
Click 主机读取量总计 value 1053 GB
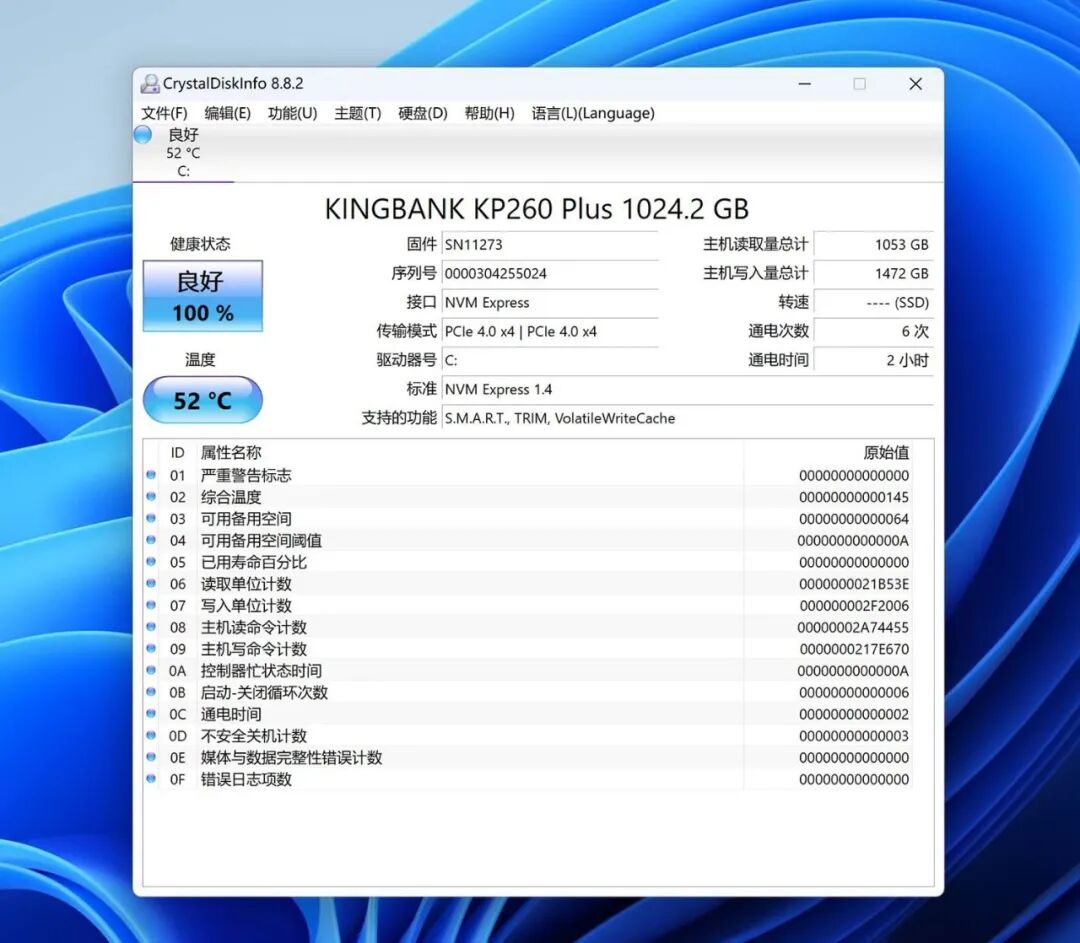point(873,245)
